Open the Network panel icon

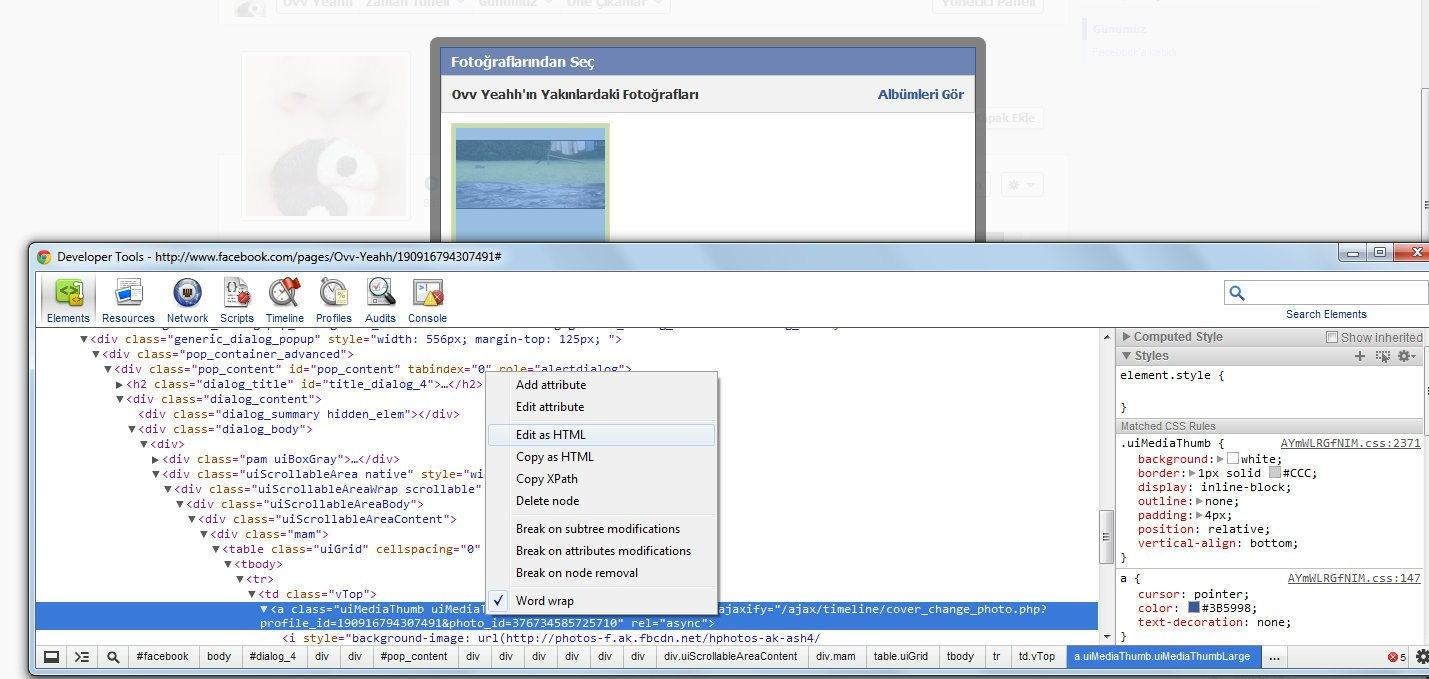click(x=187, y=293)
